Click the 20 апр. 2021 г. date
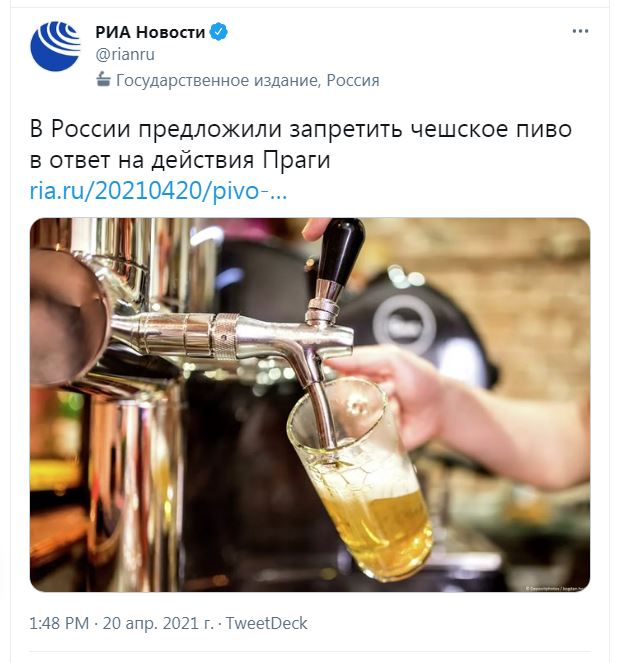620x663 pixels. [158, 623]
